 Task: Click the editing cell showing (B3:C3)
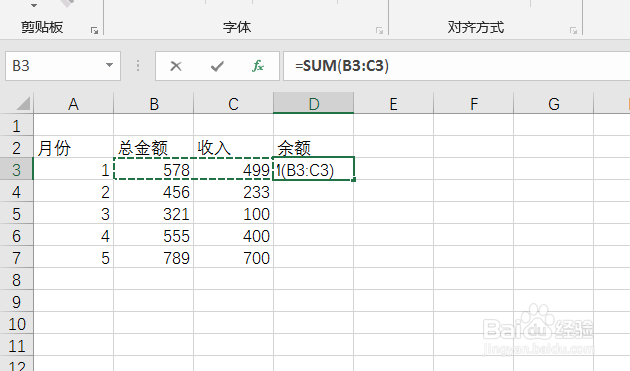pos(313,170)
